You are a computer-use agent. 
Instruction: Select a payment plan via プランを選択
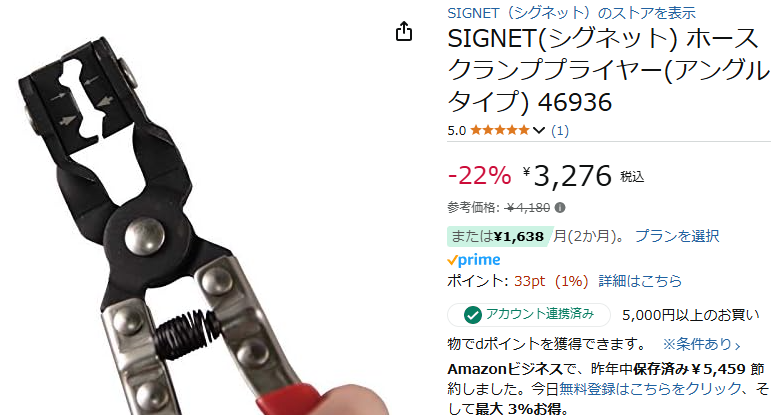pyautogui.click(x=677, y=236)
